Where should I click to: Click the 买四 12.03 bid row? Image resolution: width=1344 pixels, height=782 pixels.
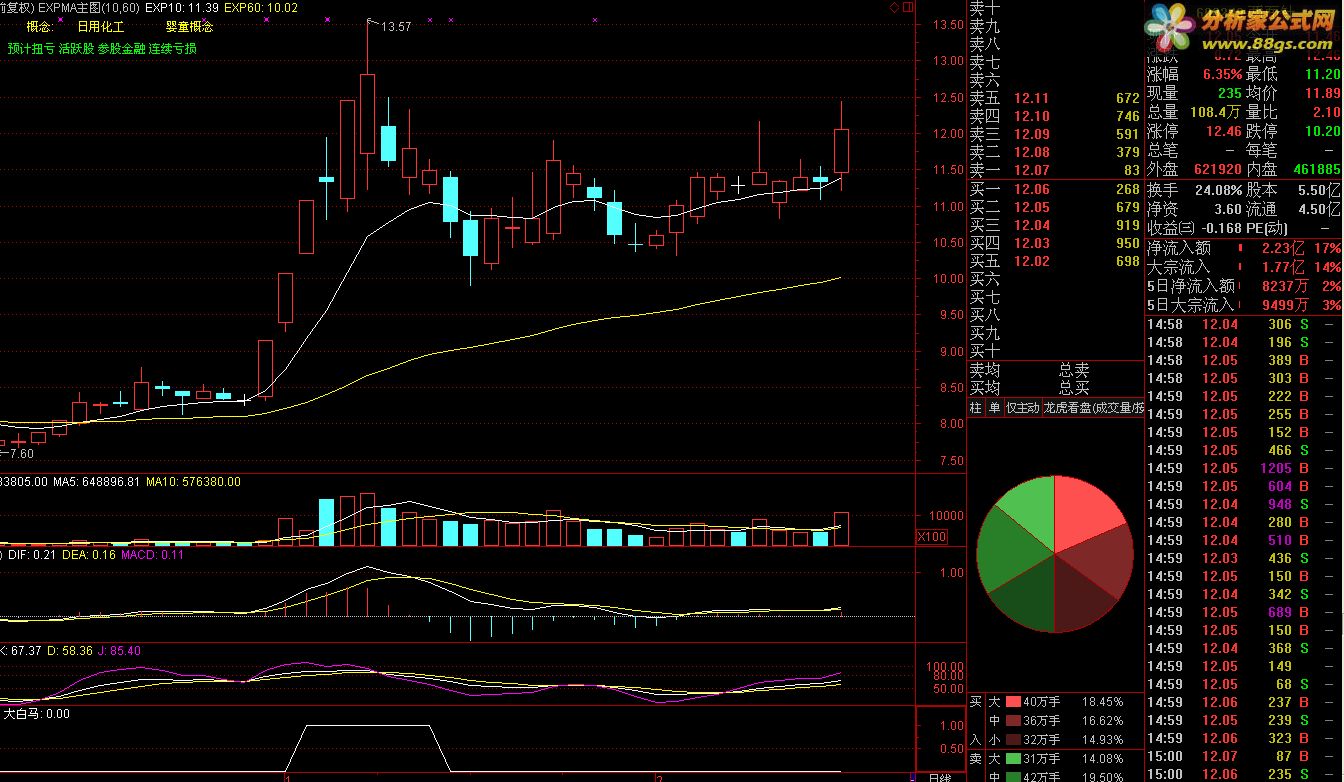(x=1055, y=243)
